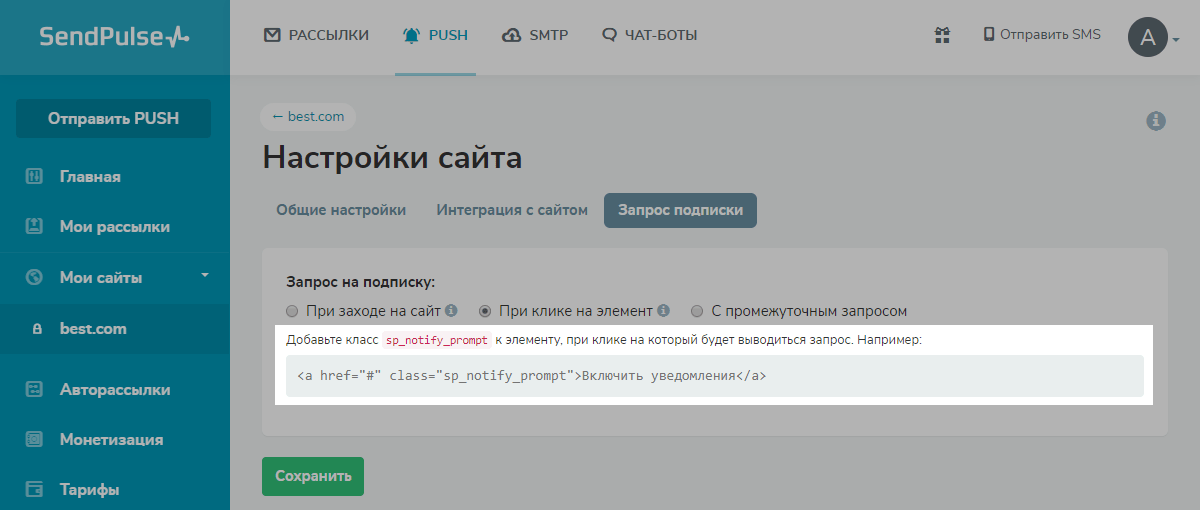Click the envelope icon next to РАССЫЛКИ
Screen dimensions: 1200x510
(272, 35)
